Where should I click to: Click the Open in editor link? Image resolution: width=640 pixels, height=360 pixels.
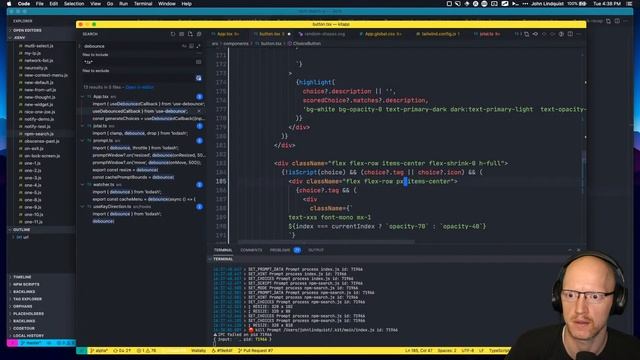[x=140, y=87]
